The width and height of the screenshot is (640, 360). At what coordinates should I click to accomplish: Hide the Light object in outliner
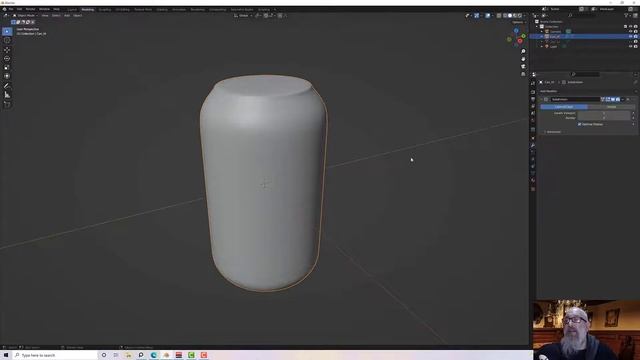[631, 47]
